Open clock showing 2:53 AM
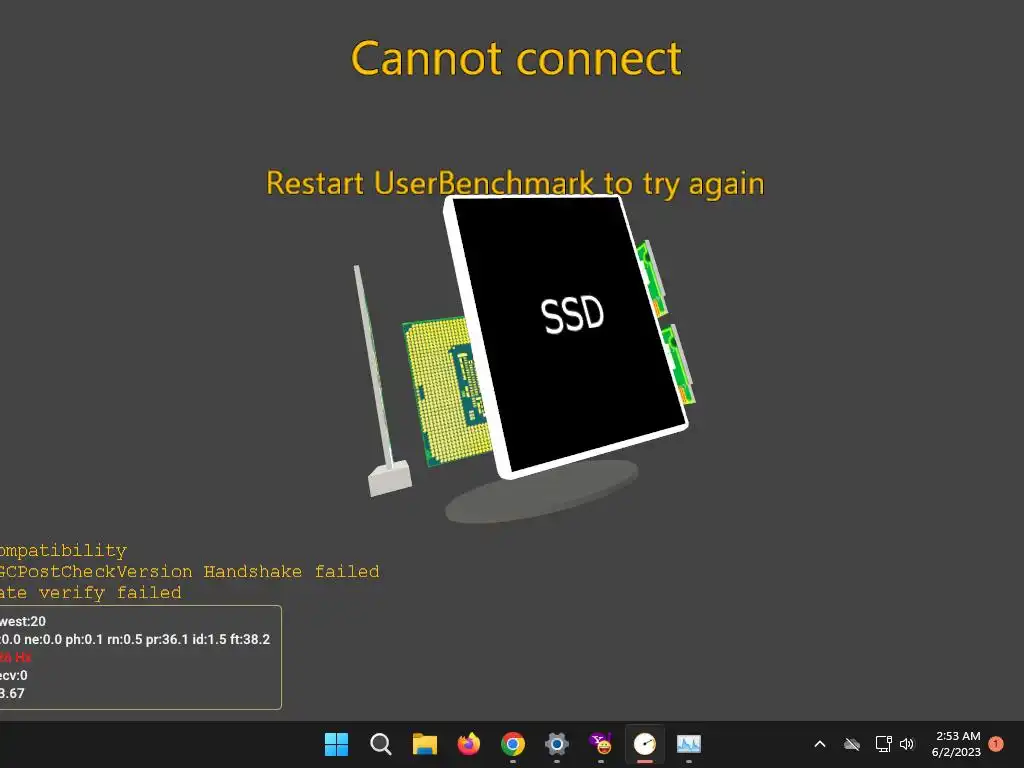 (956, 744)
